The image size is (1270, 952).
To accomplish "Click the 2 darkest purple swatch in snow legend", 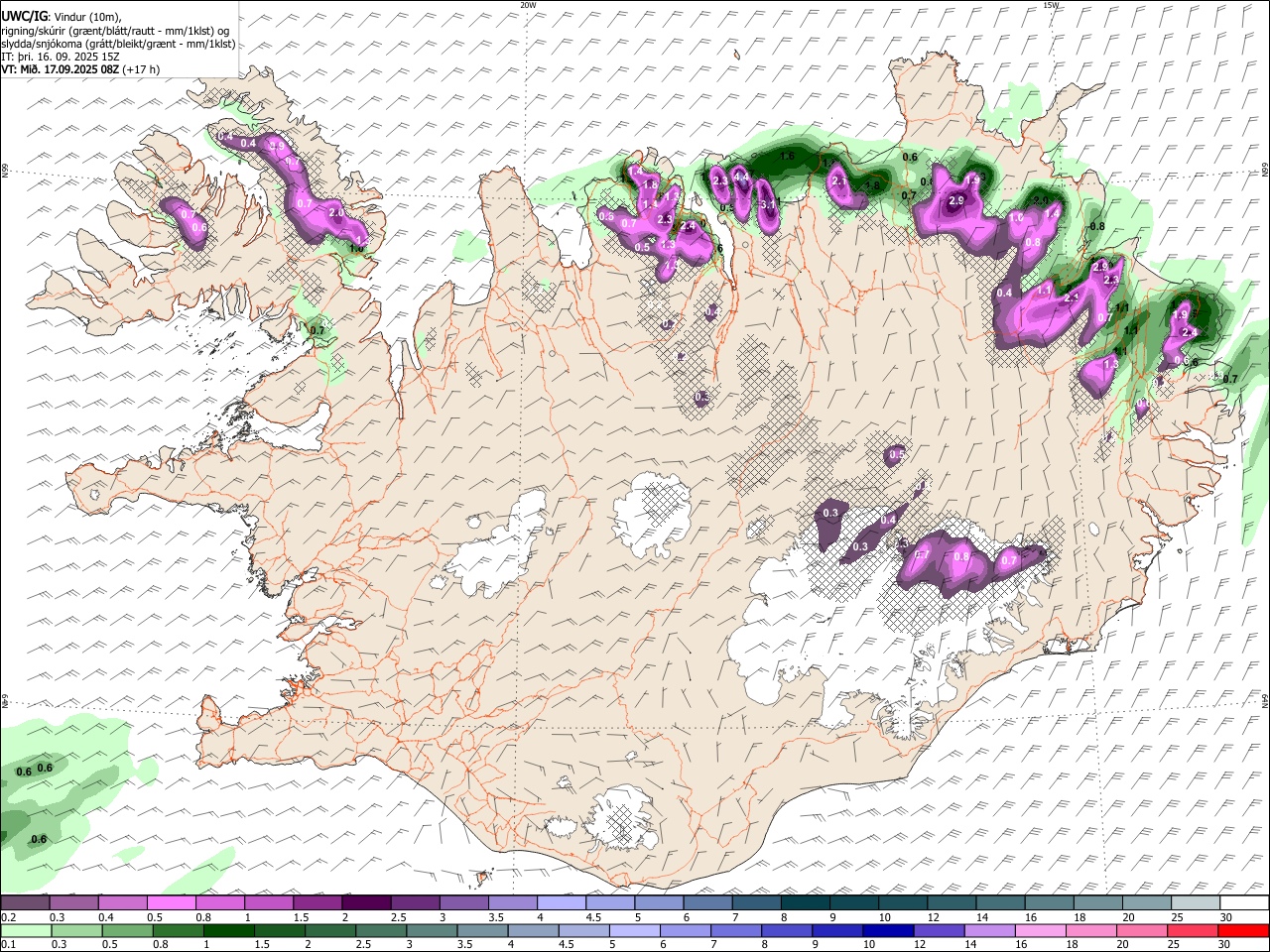I will (x=366, y=903).
